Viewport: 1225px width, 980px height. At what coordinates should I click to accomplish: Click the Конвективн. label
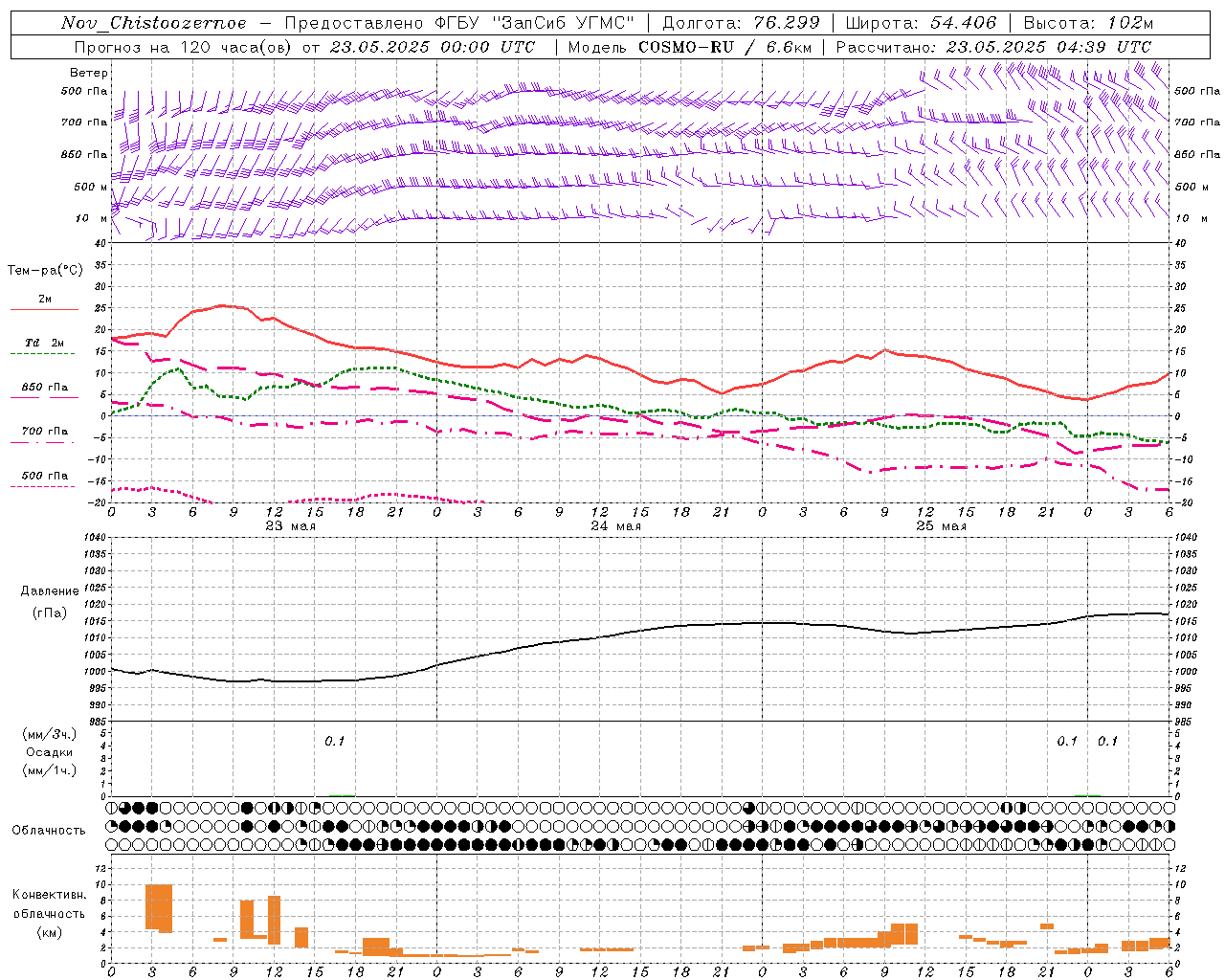(x=50, y=895)
